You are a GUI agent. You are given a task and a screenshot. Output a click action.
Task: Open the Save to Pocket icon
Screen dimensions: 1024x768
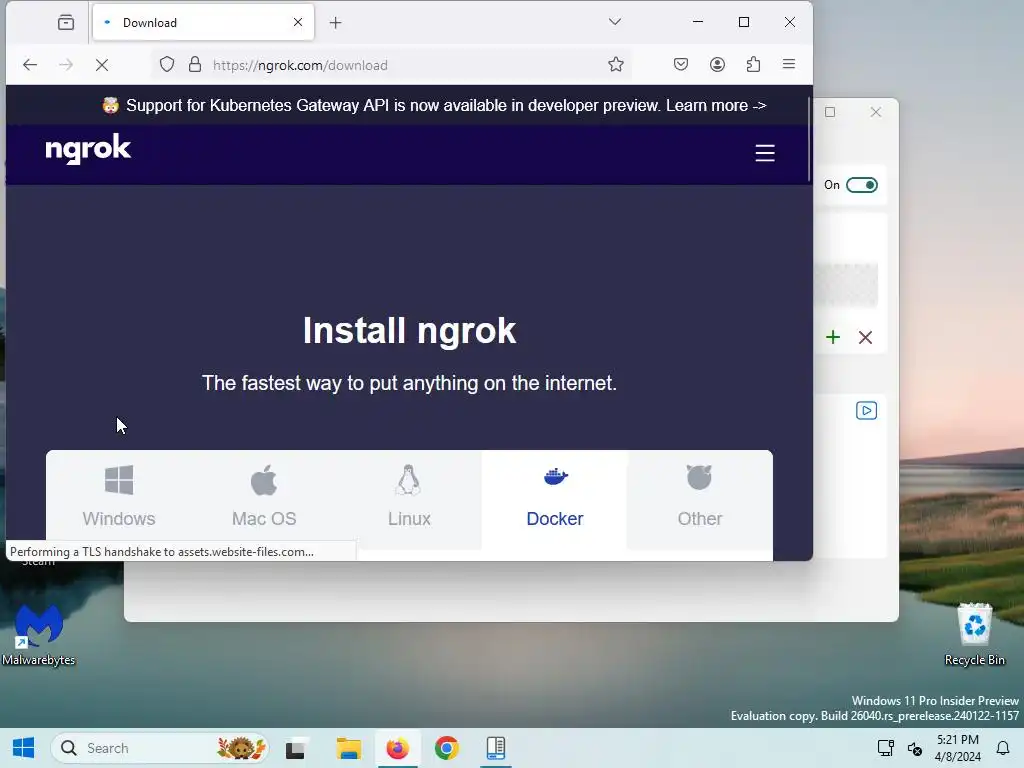680,64
